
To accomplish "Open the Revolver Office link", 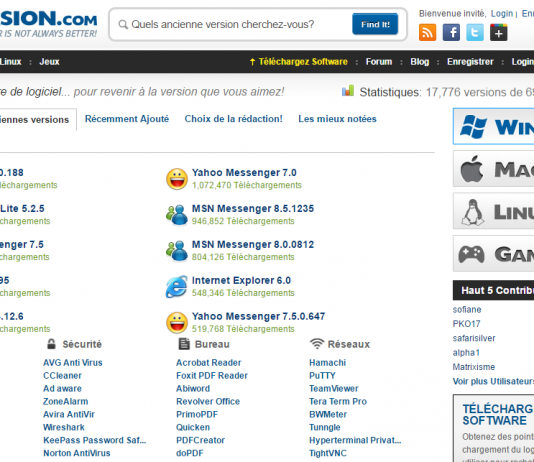I will (x=208, y=401).
